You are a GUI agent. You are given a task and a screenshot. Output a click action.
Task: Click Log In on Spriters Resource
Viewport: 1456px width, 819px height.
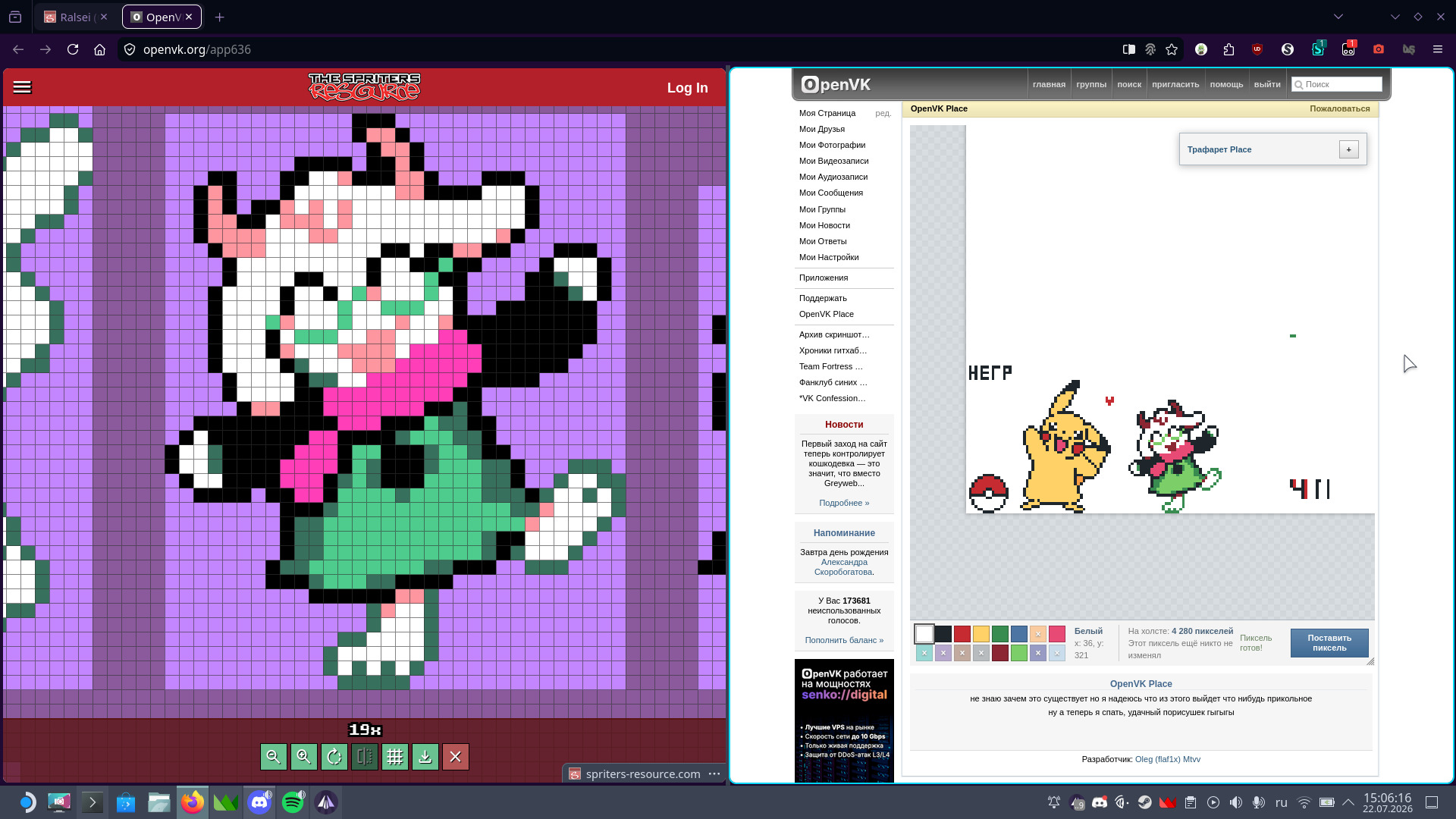(688, 88)
